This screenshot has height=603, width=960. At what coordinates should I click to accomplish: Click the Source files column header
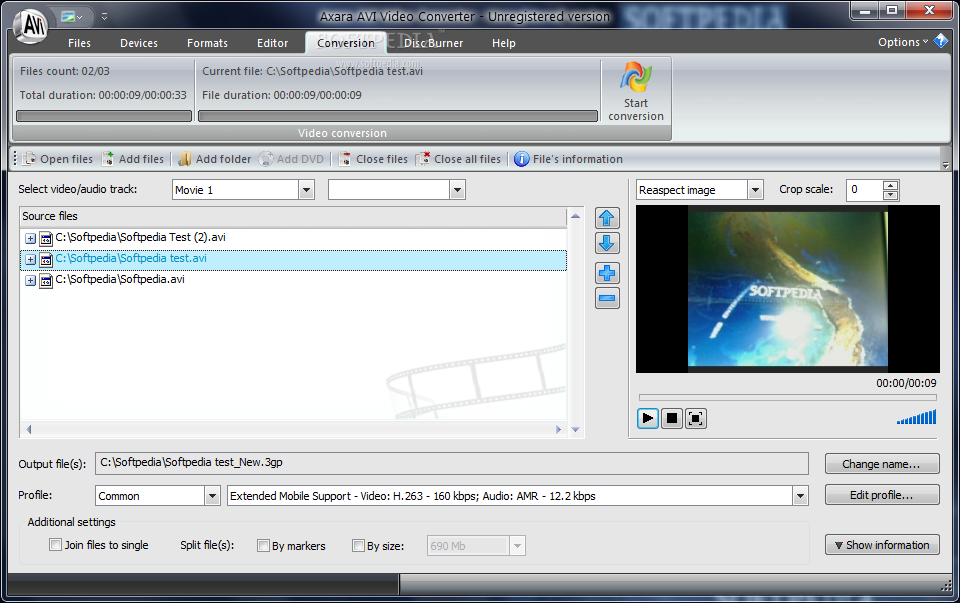coord(293,217)
